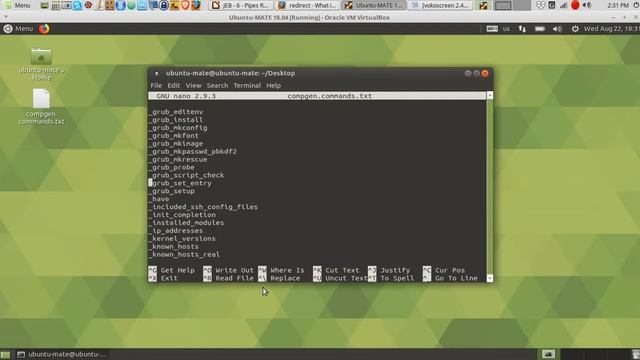Click the guest keyboard indicator icon
640x360 pixels.
[492, 29]
